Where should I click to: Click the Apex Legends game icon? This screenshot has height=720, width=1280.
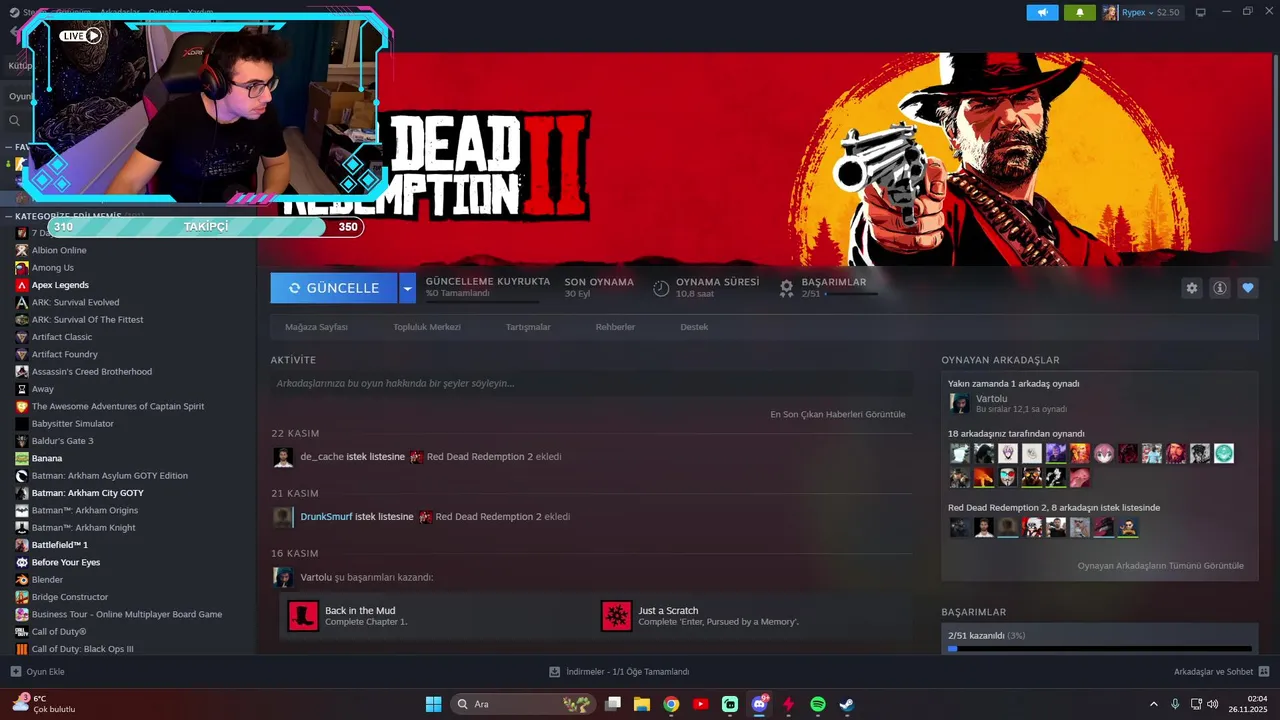pos(22,285)
